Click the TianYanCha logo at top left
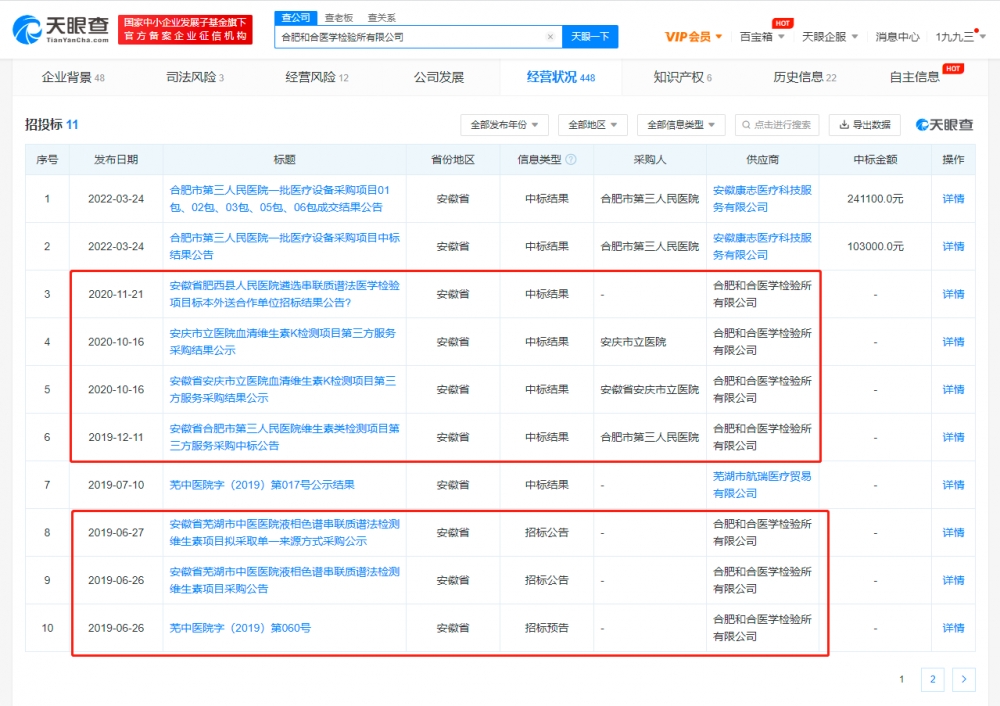This screenshot has width=1000, height=706. pos(61,29)
